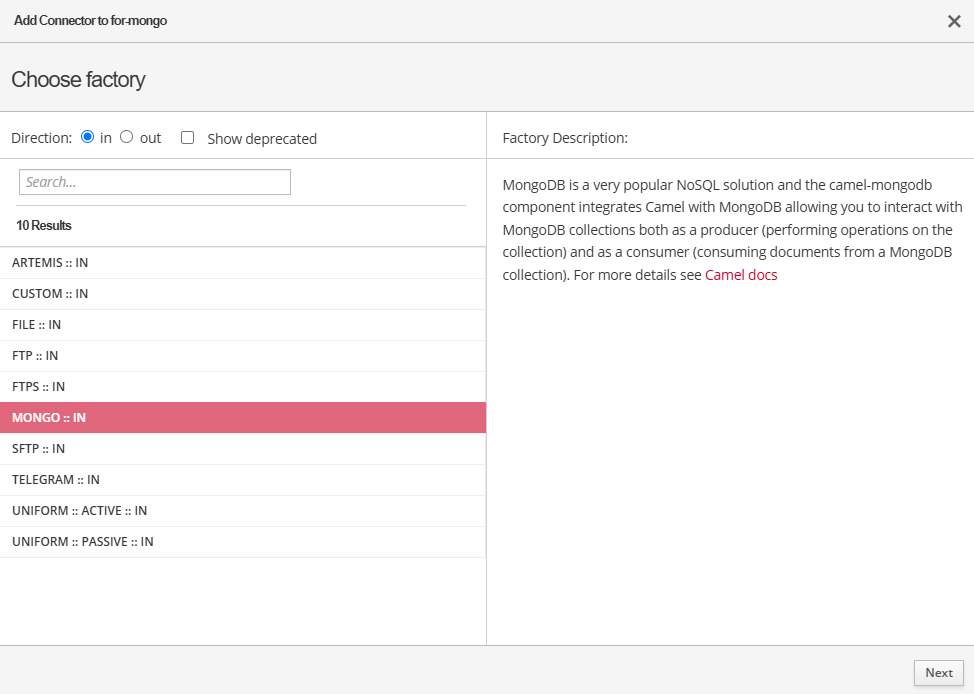Select CUSTOM :: IN factory
Image resolution: width=974 pixels, height=694 pixels.
[50, 294]
